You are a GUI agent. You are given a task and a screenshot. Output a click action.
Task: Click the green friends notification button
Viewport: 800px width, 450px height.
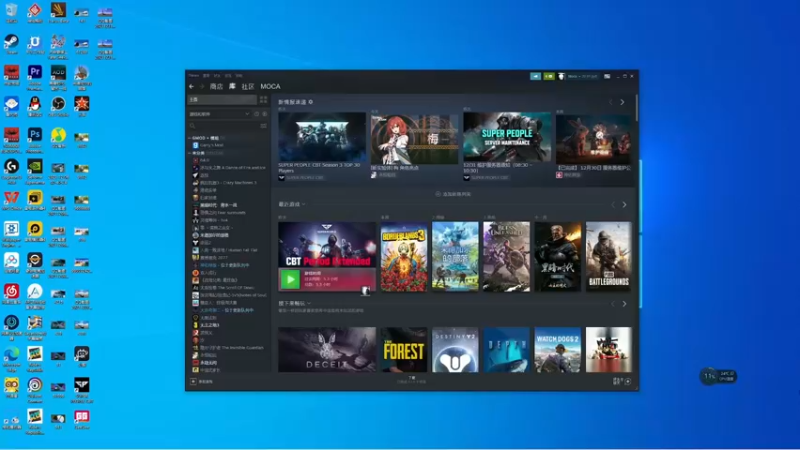[x=548, y=76]
